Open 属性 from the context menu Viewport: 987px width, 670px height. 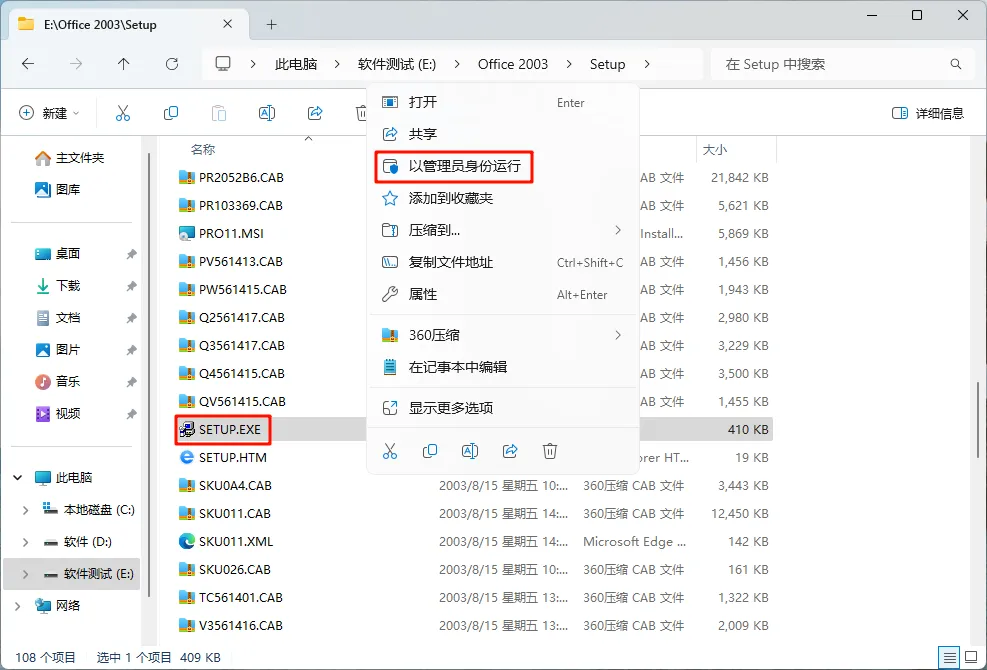(503, 295)
